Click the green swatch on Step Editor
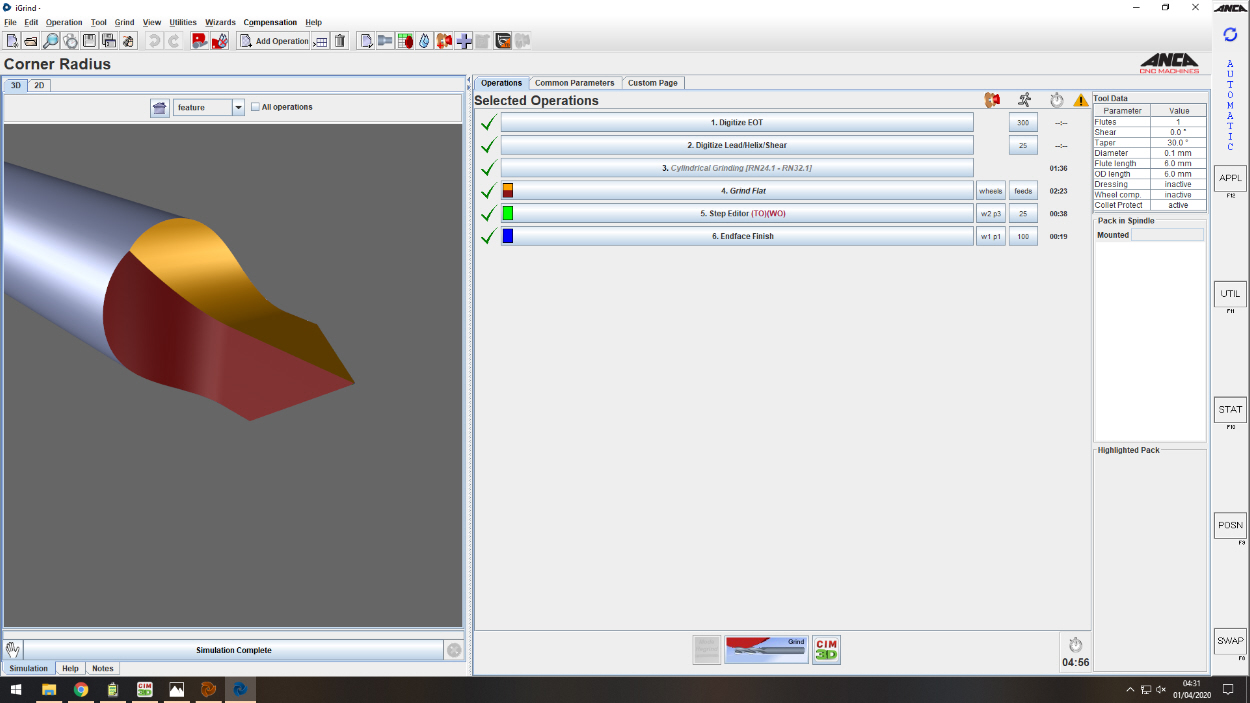Image resolution: width=1250 pixels, height=703 pixels. coord(508,214)
